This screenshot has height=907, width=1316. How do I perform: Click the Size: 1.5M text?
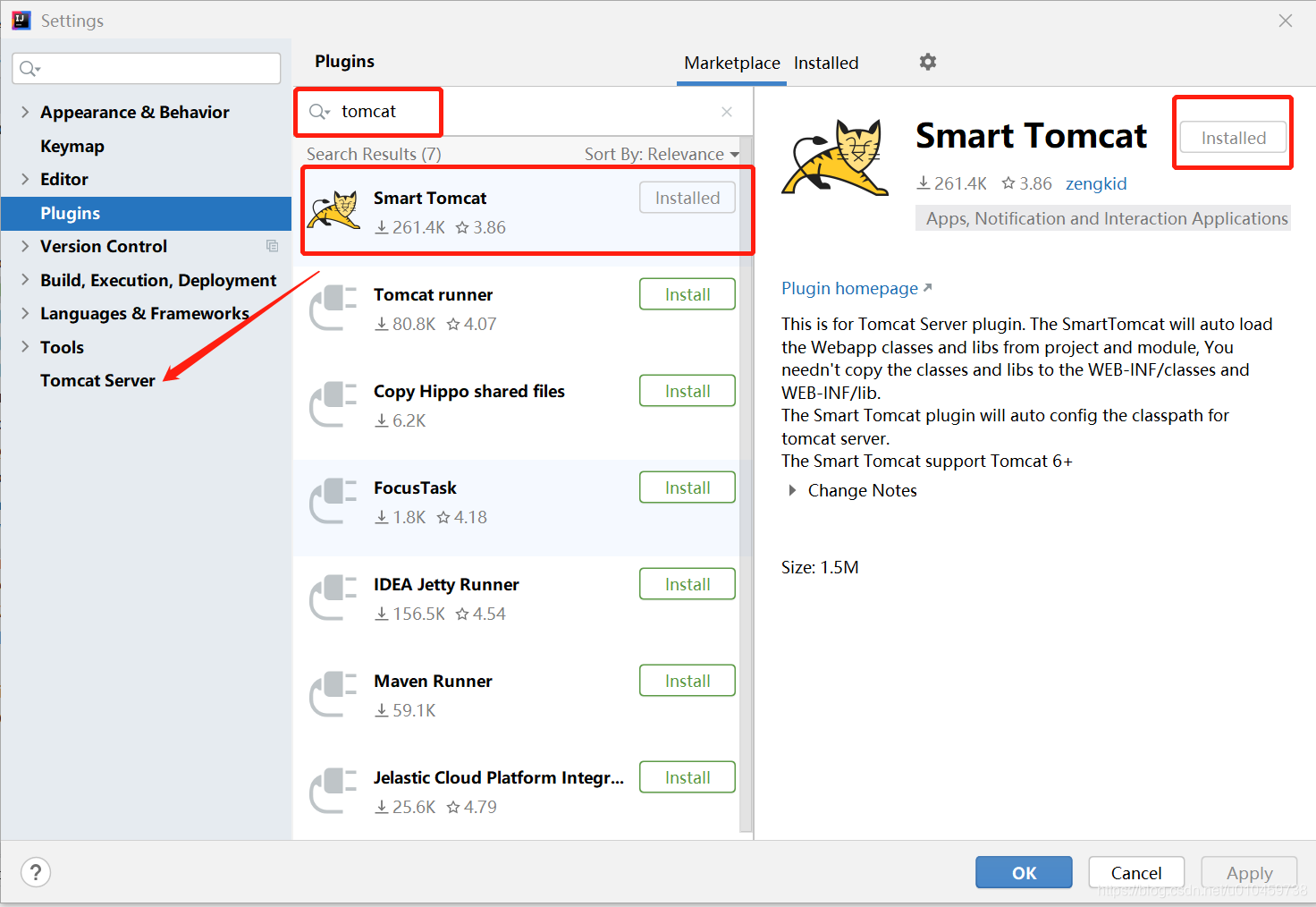pos(820,567)
